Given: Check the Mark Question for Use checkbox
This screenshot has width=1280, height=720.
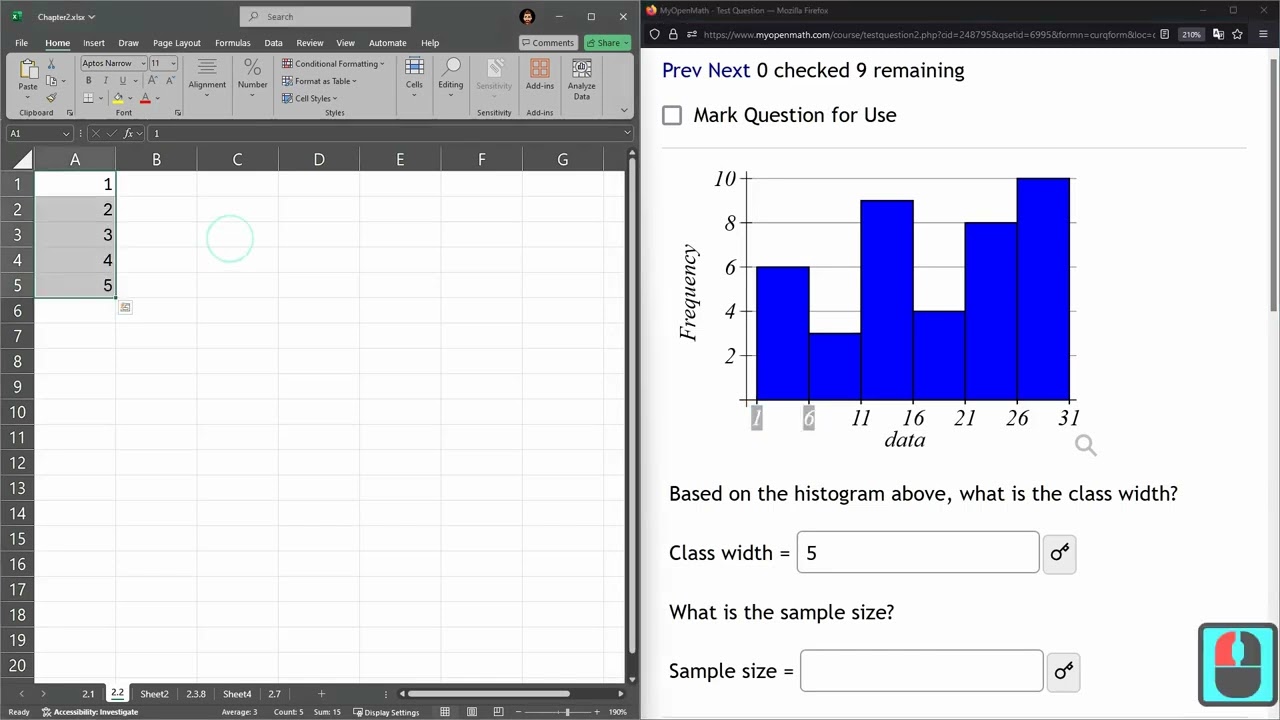Looking at the screenshot, I should coord(672,115).
